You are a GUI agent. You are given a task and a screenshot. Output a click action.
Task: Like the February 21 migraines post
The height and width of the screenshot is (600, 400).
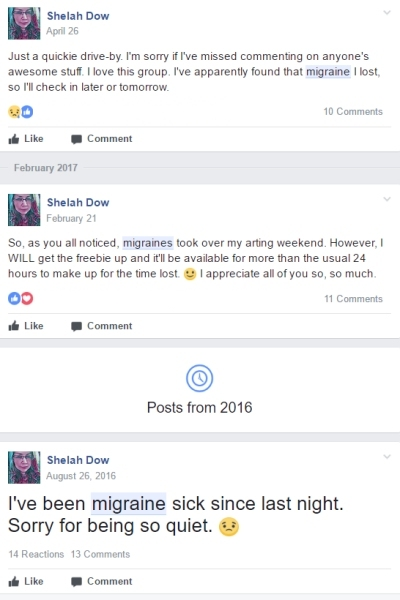pyautogui.click(x=26, y=326)
